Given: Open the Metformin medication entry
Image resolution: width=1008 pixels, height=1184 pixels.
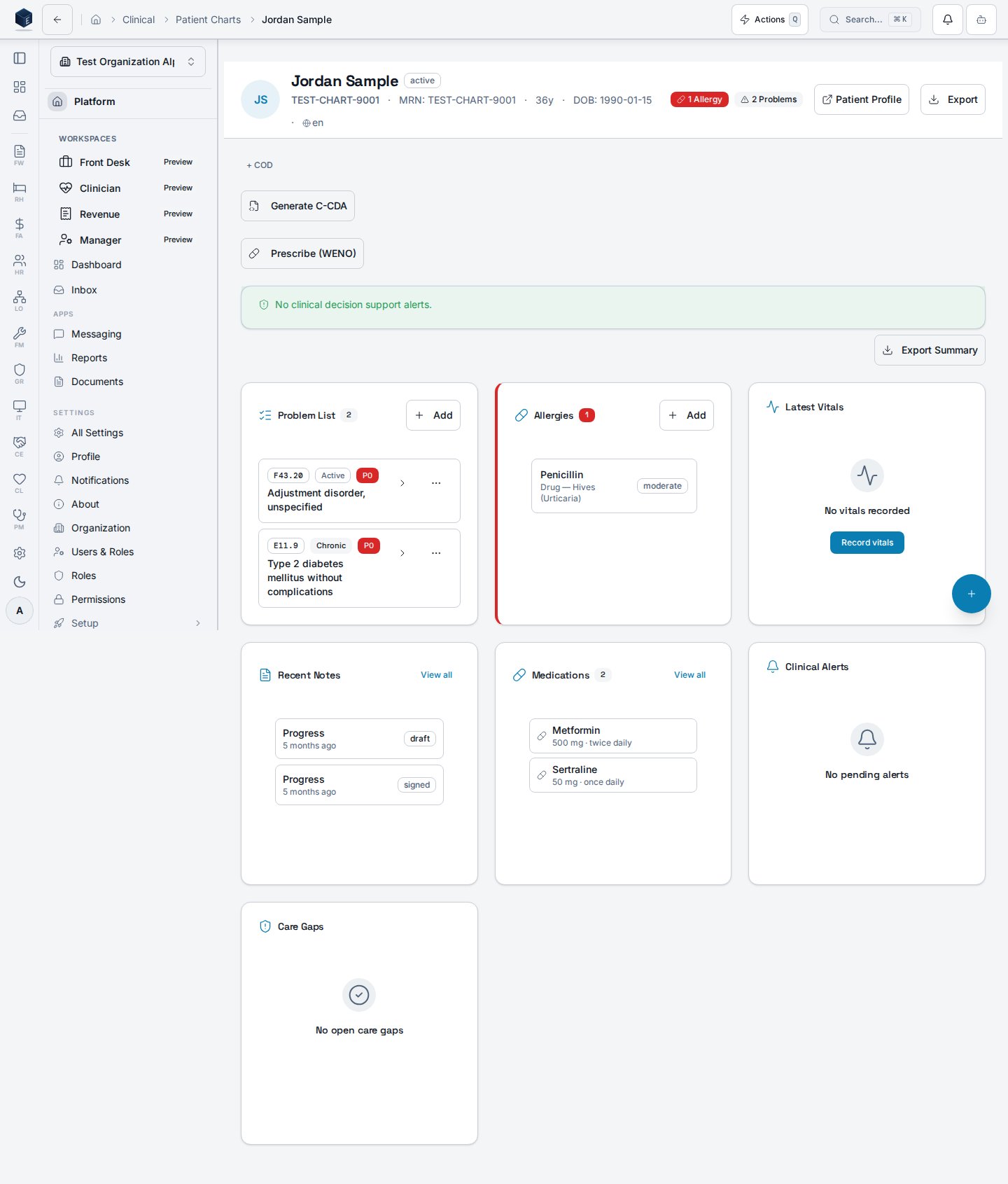Looking at the screenshot, I should coord(613,736).
